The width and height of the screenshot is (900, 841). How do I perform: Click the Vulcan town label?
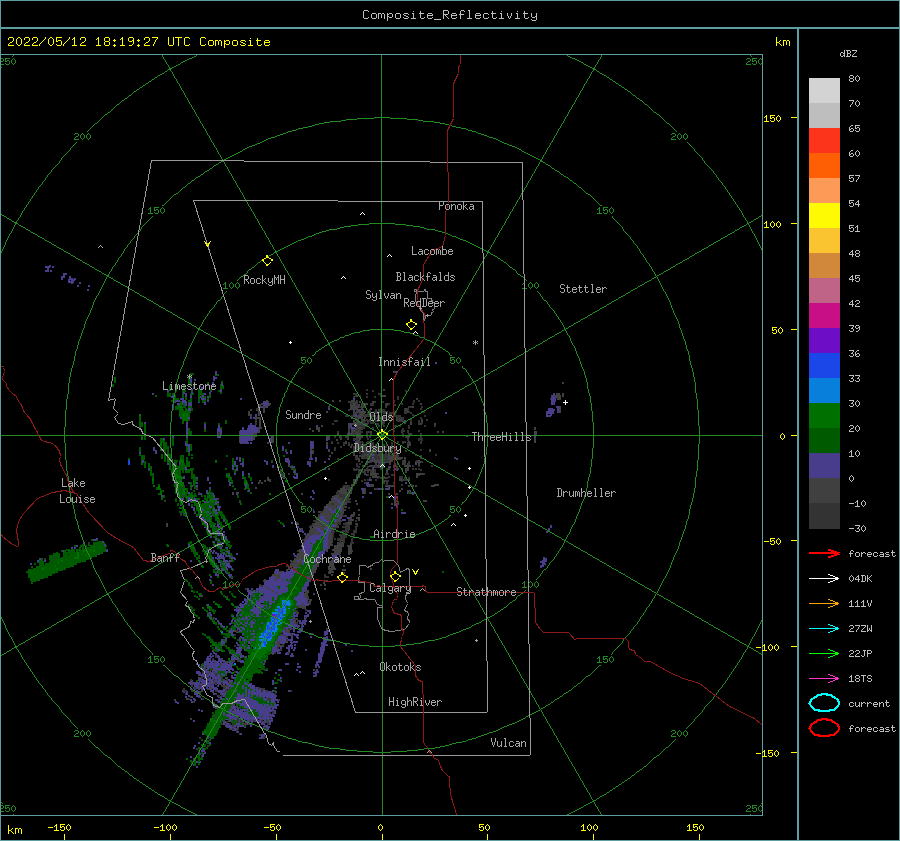point(509,743)
